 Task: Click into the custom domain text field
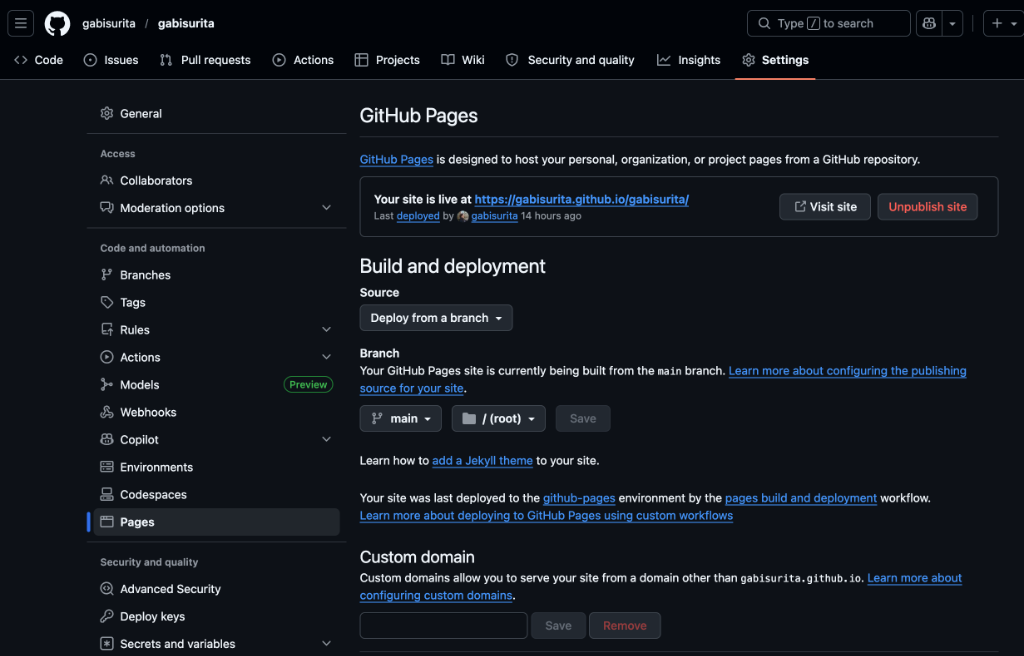[443, 626]
